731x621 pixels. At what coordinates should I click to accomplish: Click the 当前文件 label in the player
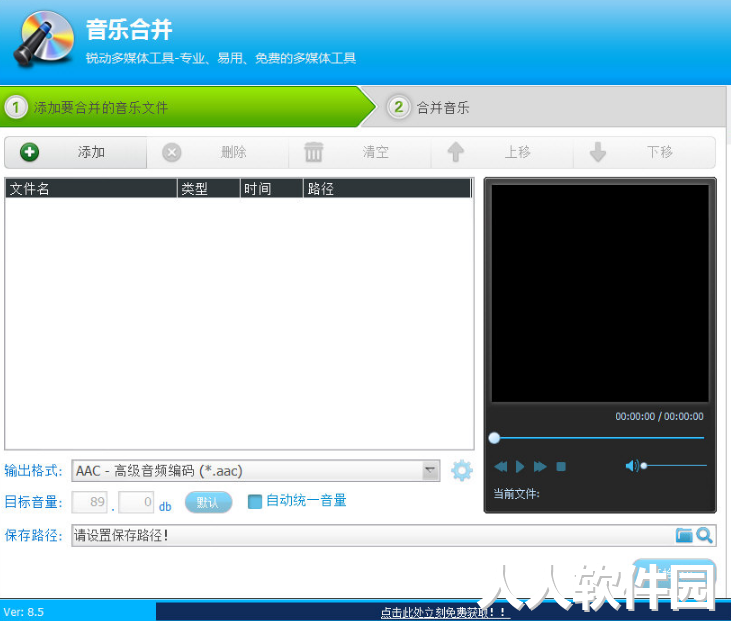pos(517,494)
